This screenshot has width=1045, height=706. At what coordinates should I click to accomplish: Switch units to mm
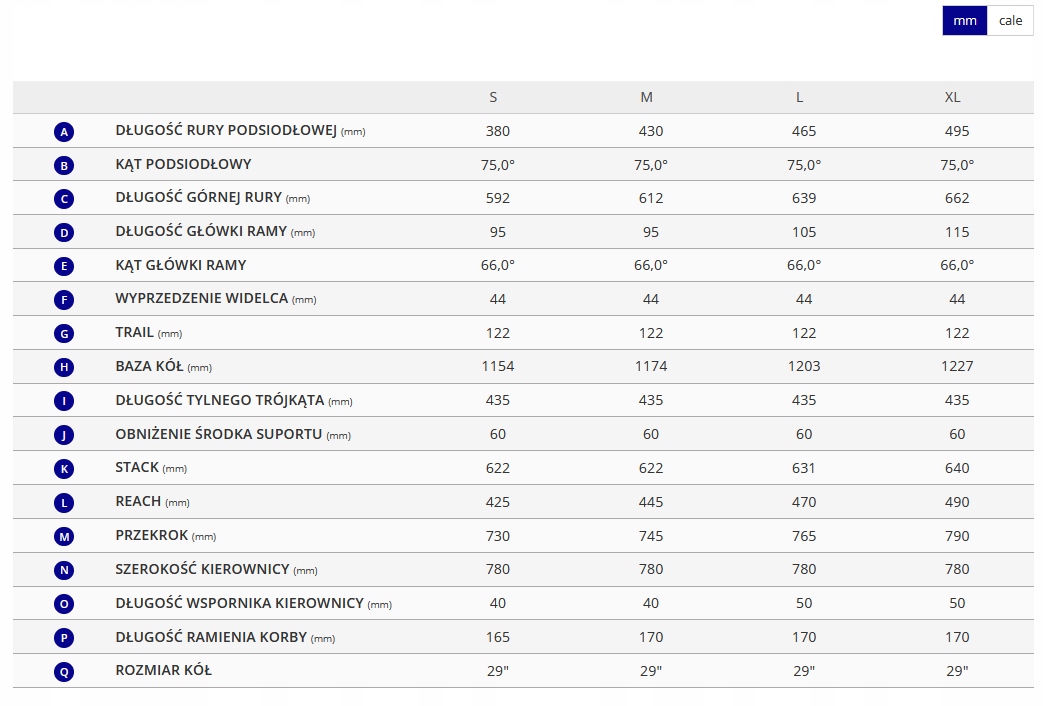964,20
